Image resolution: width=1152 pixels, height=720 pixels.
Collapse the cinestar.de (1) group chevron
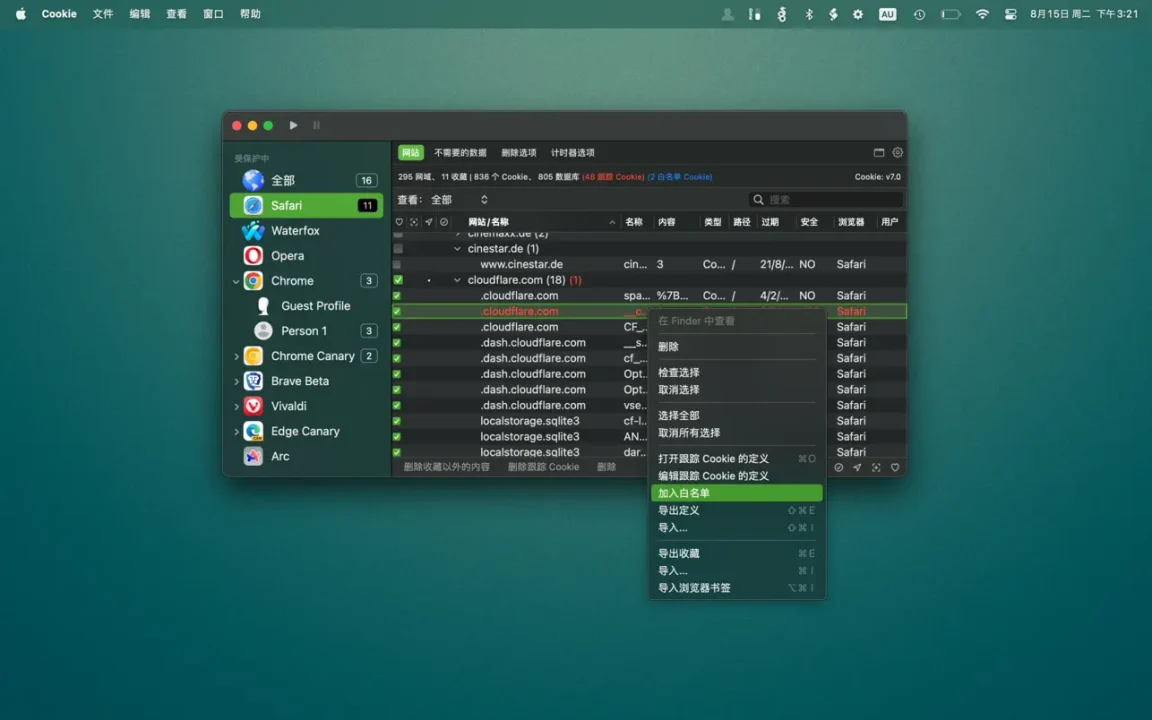pyautogui.click(x=458, y=249)
